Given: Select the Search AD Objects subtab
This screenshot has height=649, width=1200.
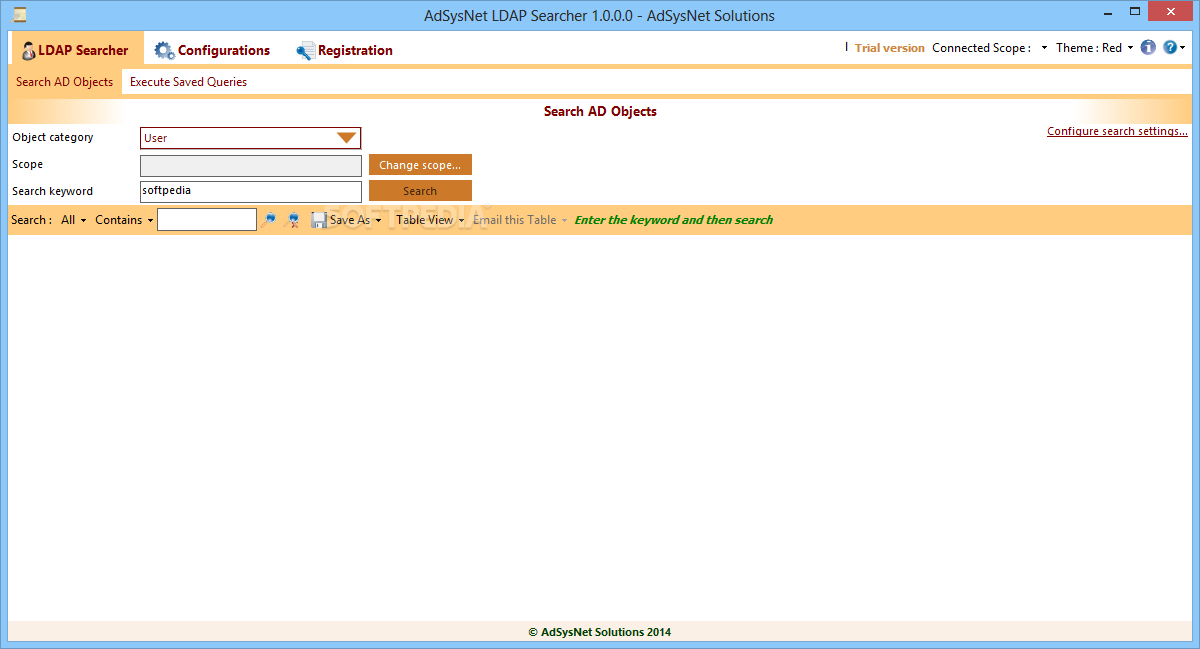Looking at the screenshot, I should [x=65, y=82].
